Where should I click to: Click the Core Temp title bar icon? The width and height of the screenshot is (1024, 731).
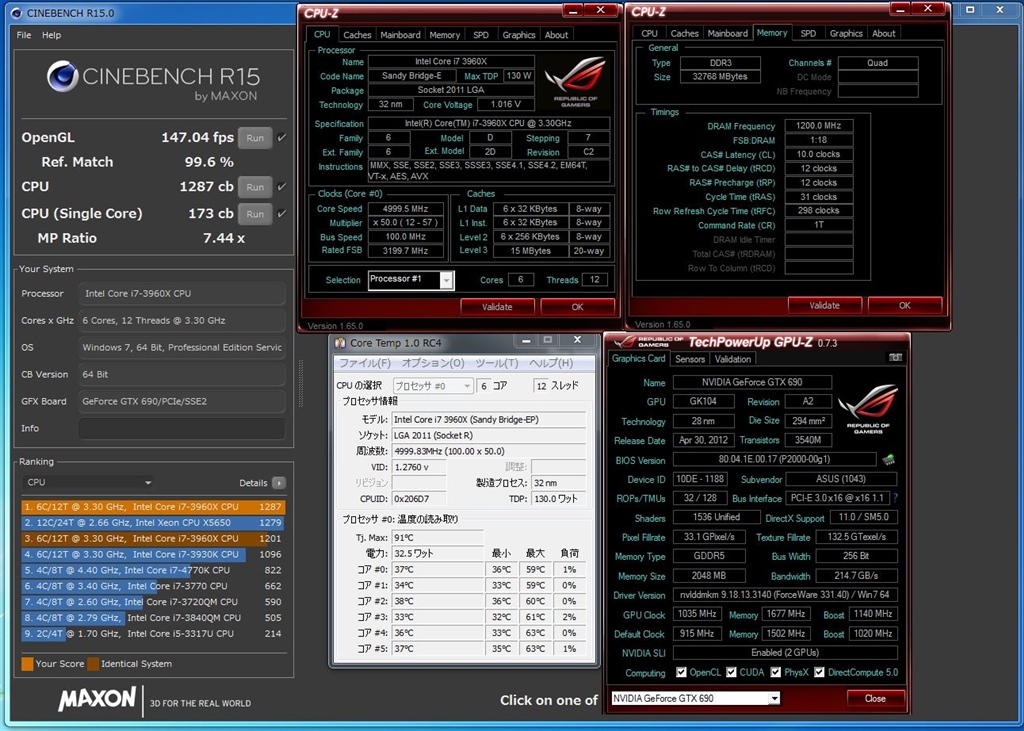340,343
